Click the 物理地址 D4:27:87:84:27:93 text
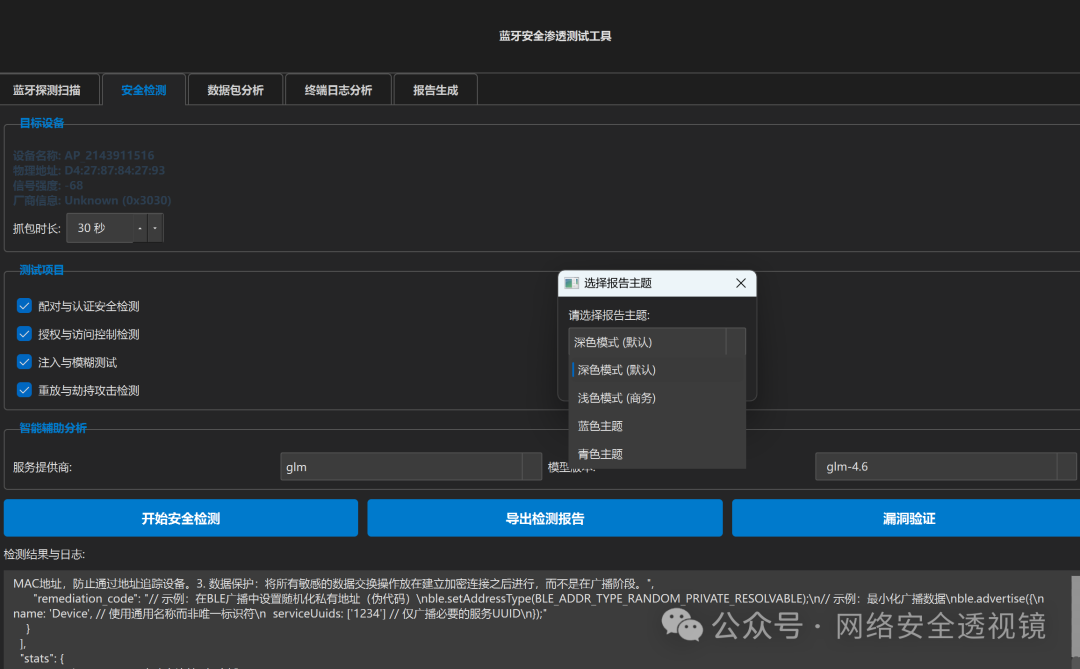Screen dimensions: 1080x669 (x=89, y=170)
